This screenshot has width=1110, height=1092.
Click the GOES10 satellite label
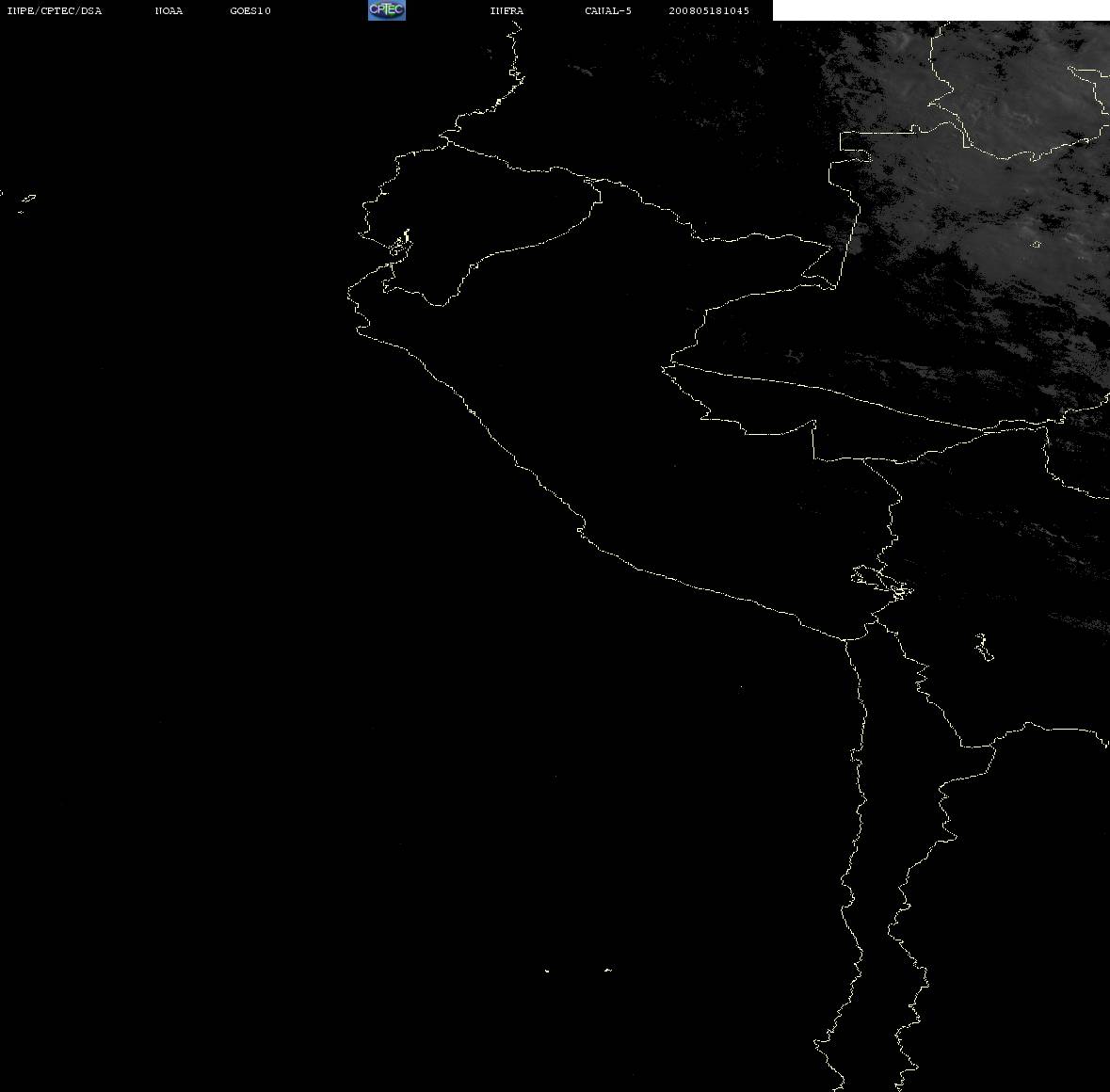click(250, 10)
